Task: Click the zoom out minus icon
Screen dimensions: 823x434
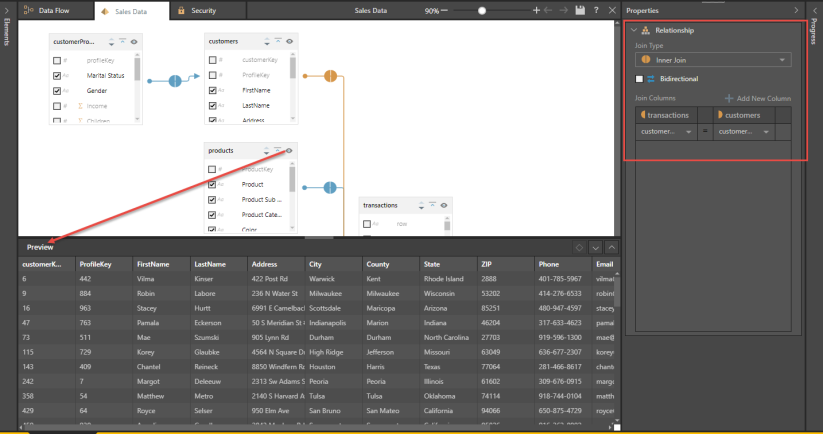Action: point(449,10)
